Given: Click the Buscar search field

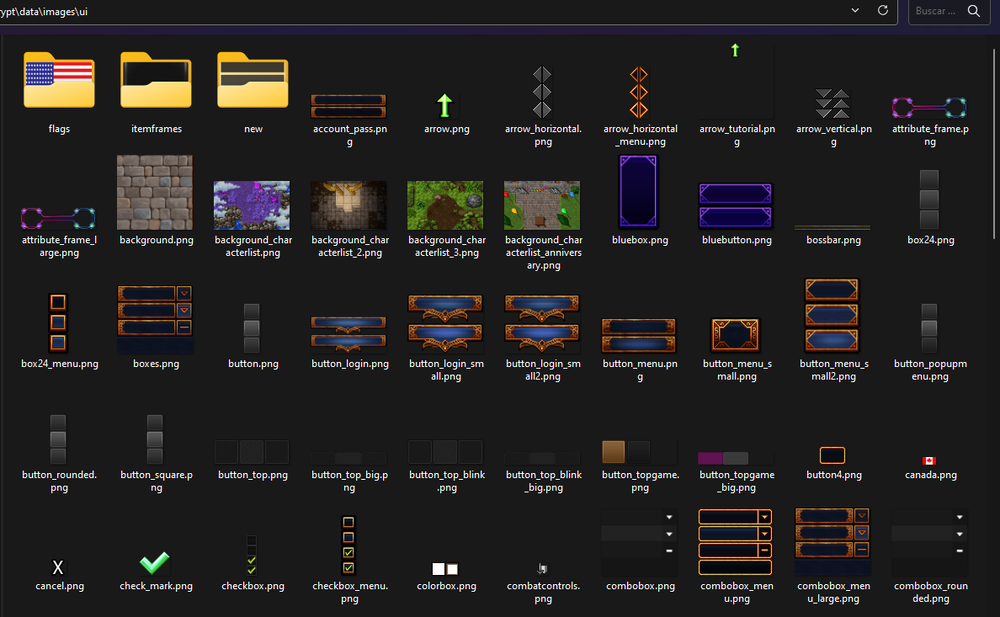Looking at the screenshot, I should tap(937, 11).
